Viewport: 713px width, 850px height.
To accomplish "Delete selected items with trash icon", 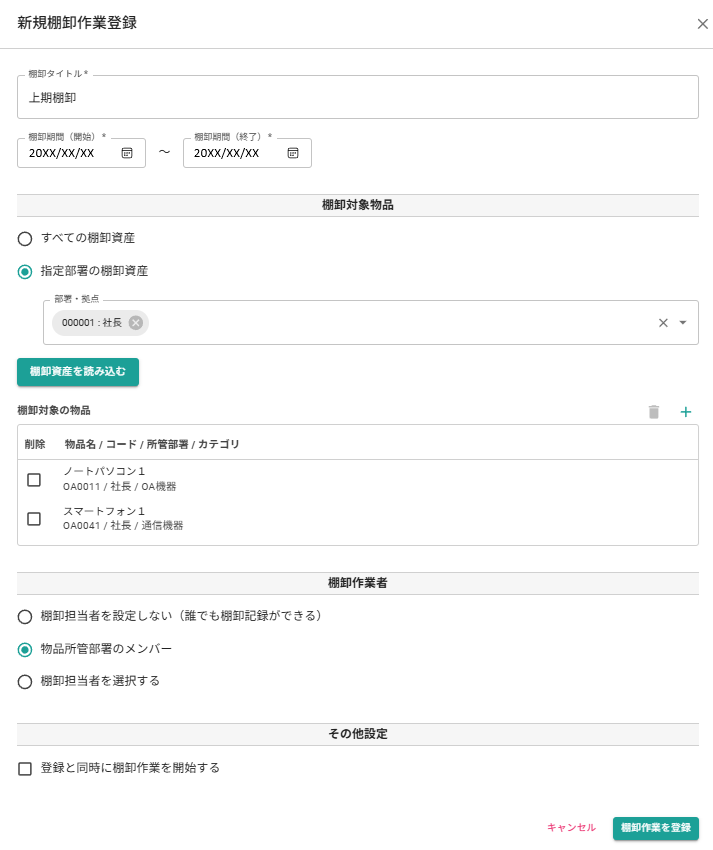I will pos(654,412).
